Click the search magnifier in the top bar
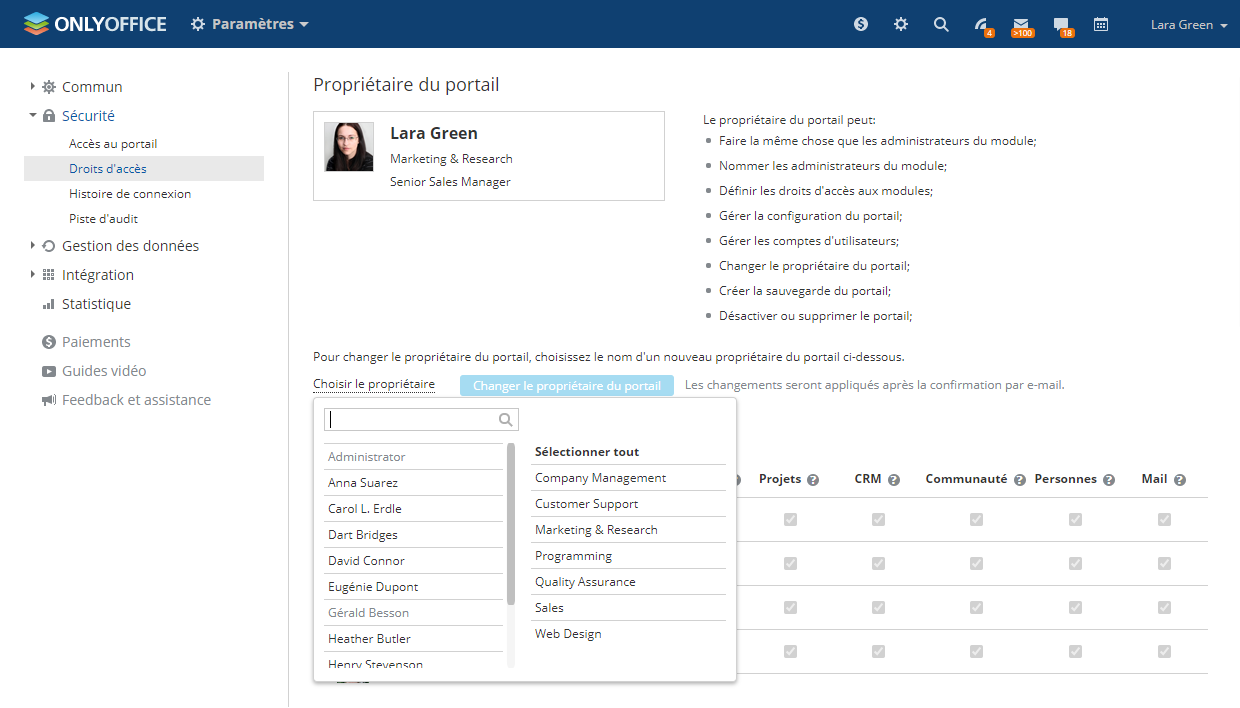Screen dimensions: 1240x708 point(941,24)
